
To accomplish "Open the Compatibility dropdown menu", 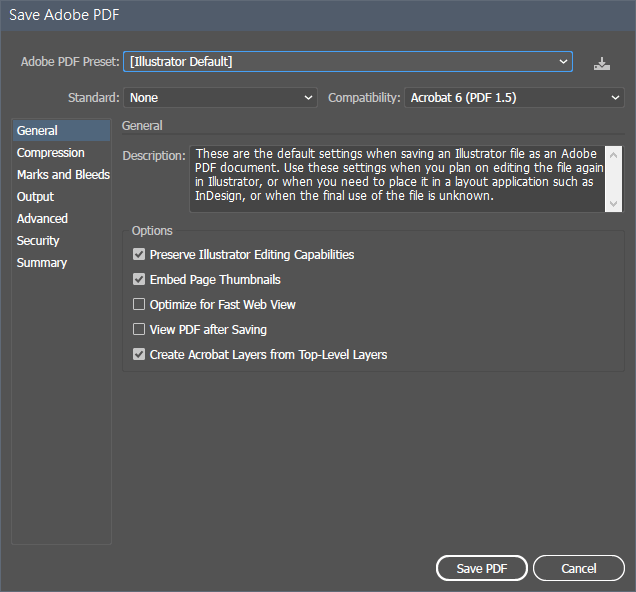I will (514, 98).
